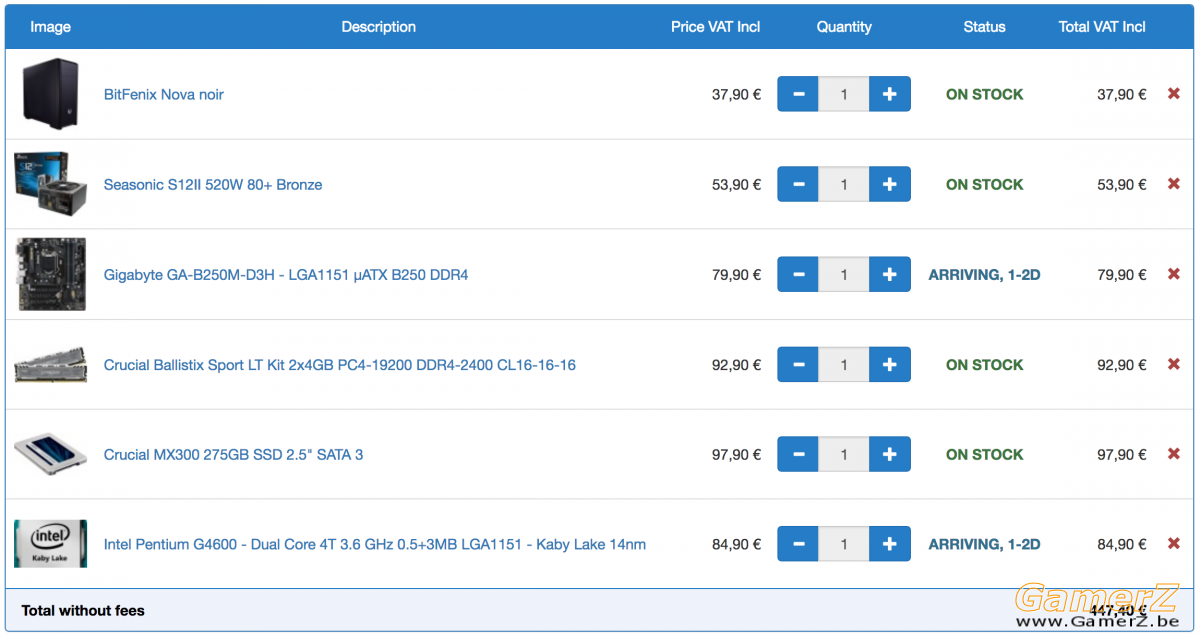Click quantity field for Gigabyte GA-B250M-D3H

844,274
